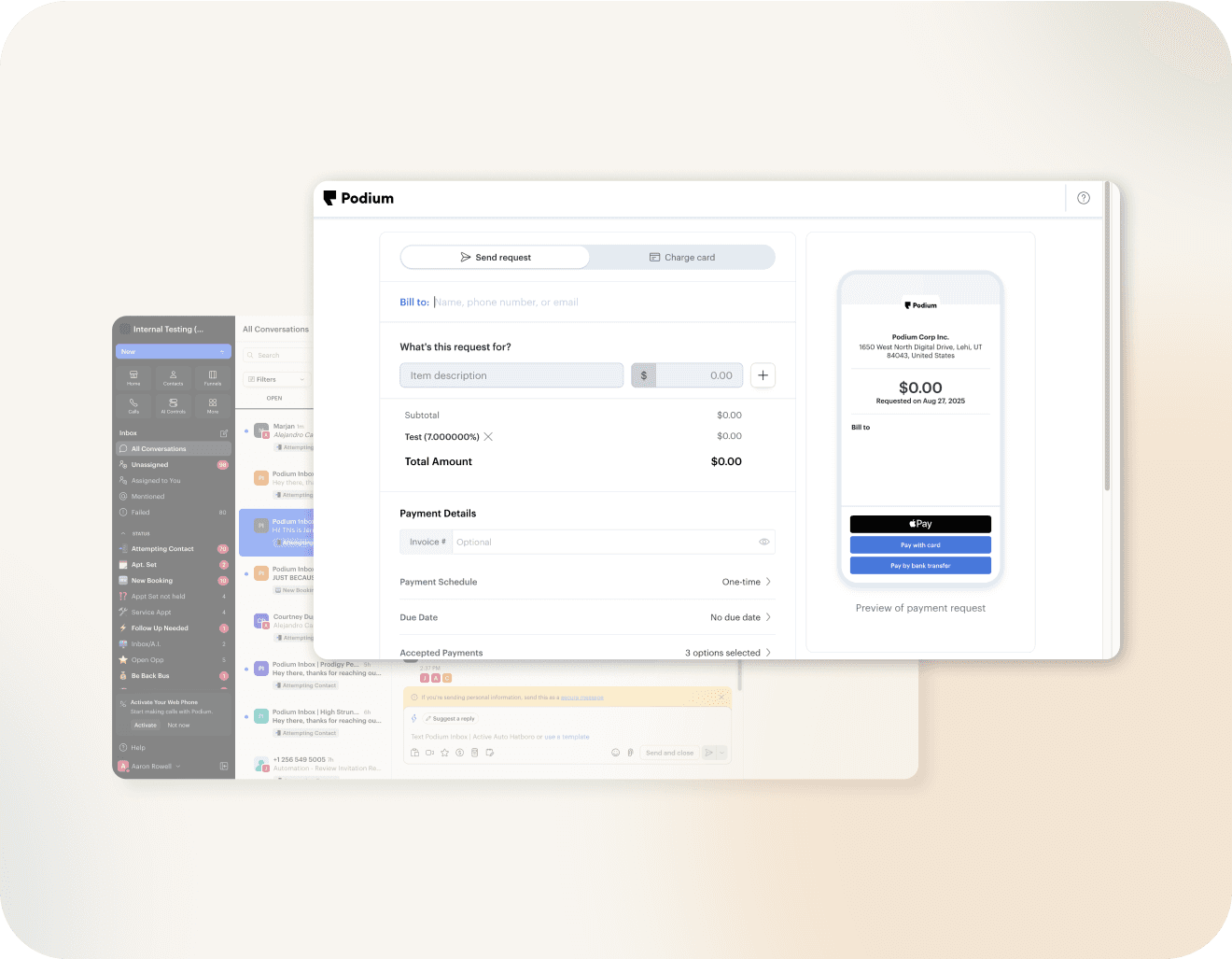This screenshot has height=959, width=1232.
Task: Toggle invoice number visibility eye icon
Action: point(763,542)
